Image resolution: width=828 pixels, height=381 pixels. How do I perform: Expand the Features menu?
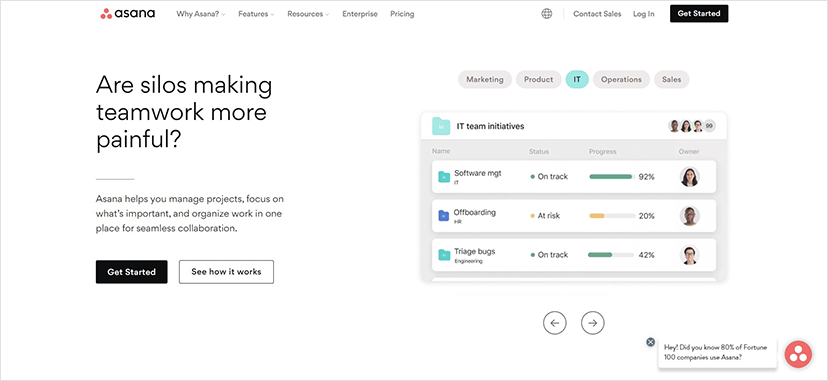coord(256,14)
